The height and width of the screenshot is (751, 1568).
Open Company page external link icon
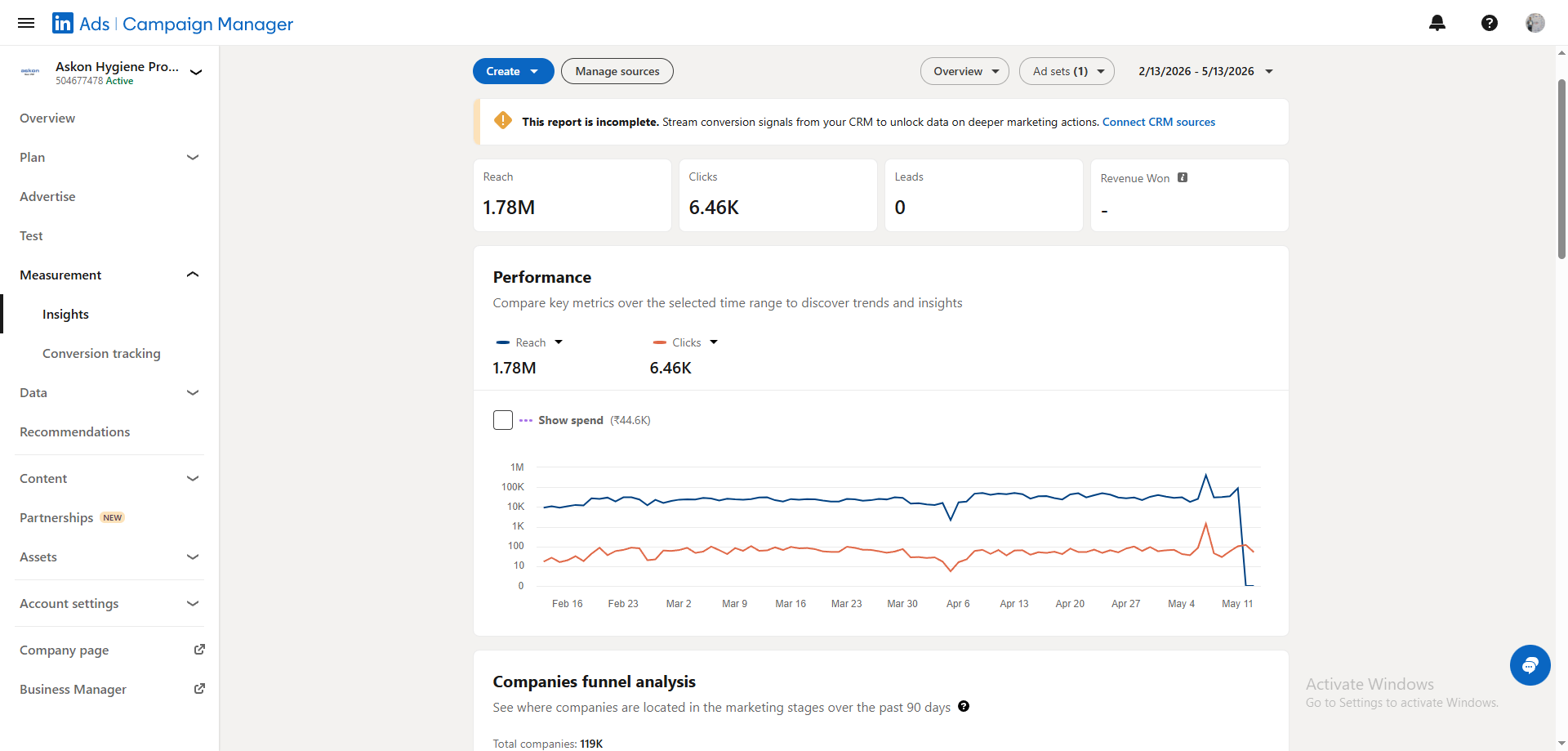199,650
